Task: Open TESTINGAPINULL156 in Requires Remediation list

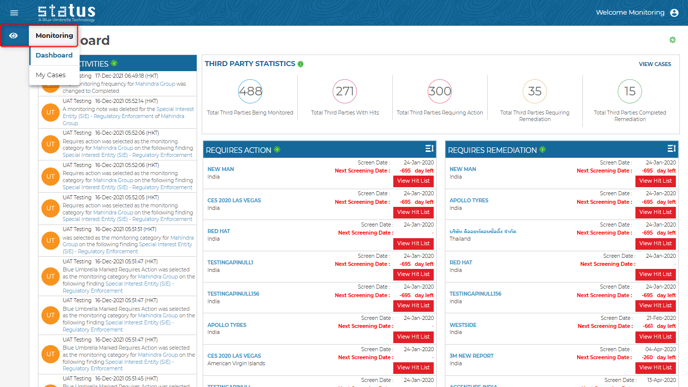Action: 475,294
